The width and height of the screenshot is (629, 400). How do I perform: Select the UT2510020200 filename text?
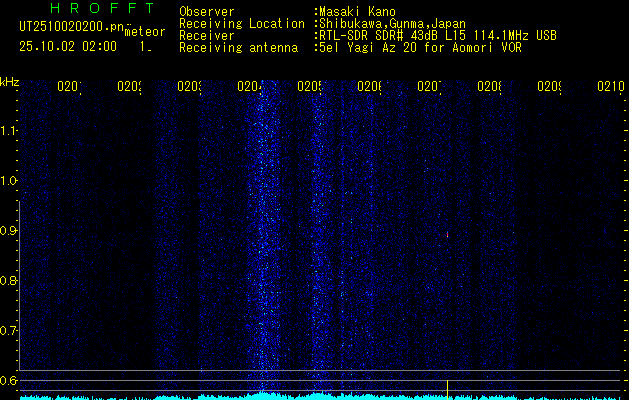72,26
